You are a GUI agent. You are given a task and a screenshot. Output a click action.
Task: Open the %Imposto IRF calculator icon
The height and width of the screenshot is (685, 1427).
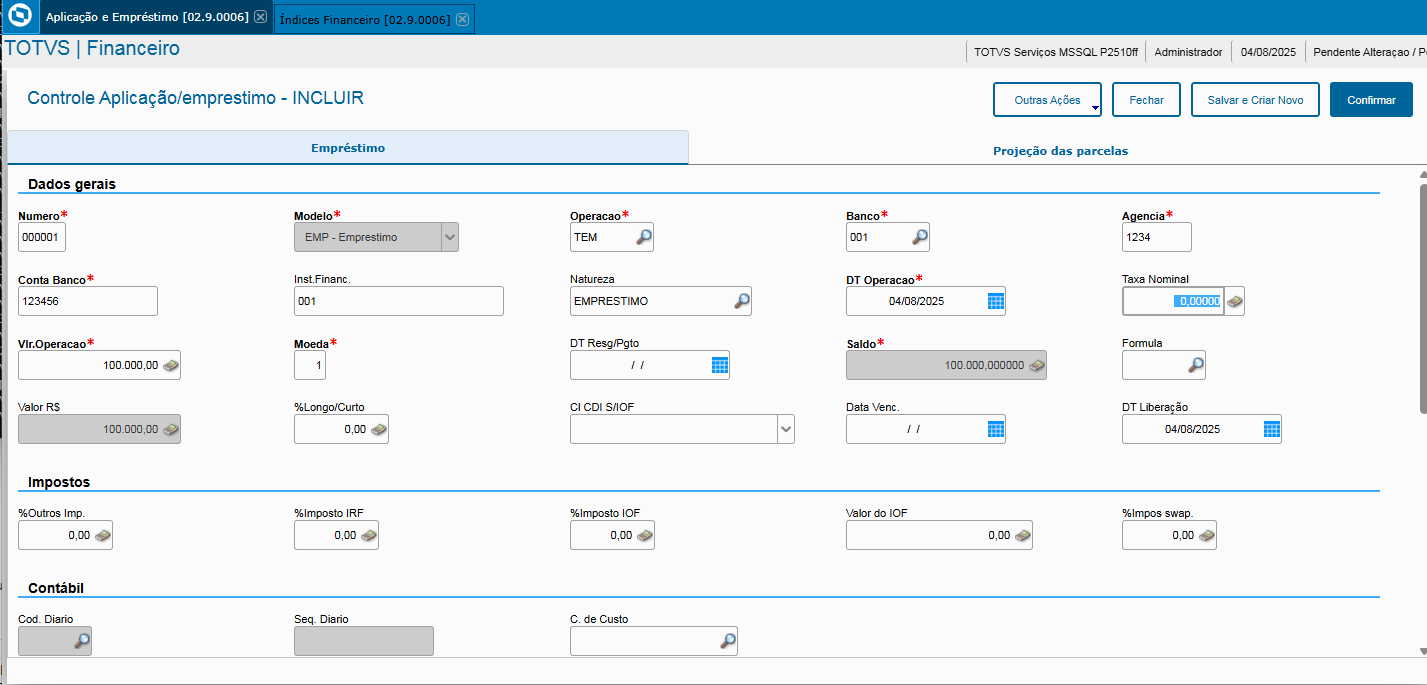pyautogui.click(x=369, y=536)
